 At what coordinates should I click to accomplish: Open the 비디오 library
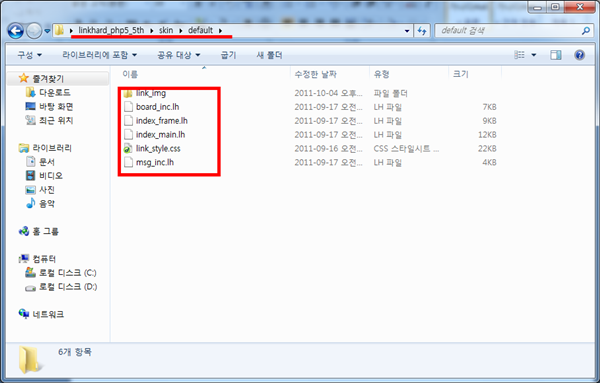51,176
